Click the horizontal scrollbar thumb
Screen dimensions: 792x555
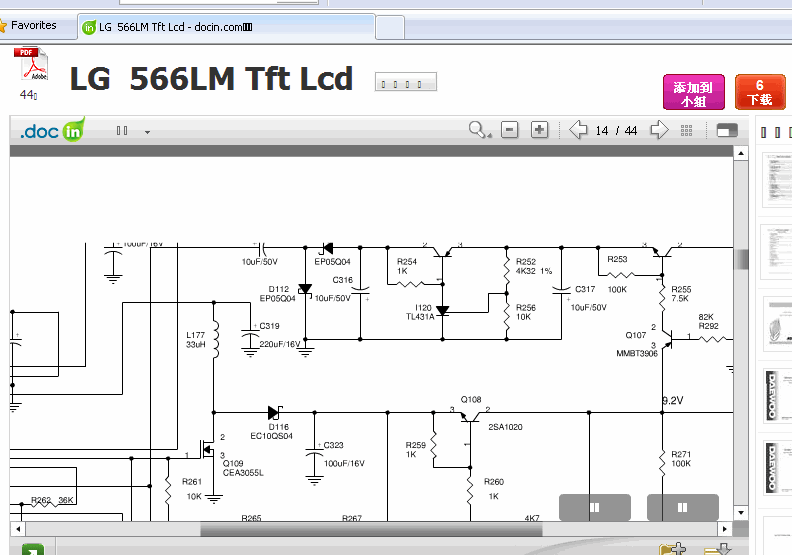coord(371,529)
